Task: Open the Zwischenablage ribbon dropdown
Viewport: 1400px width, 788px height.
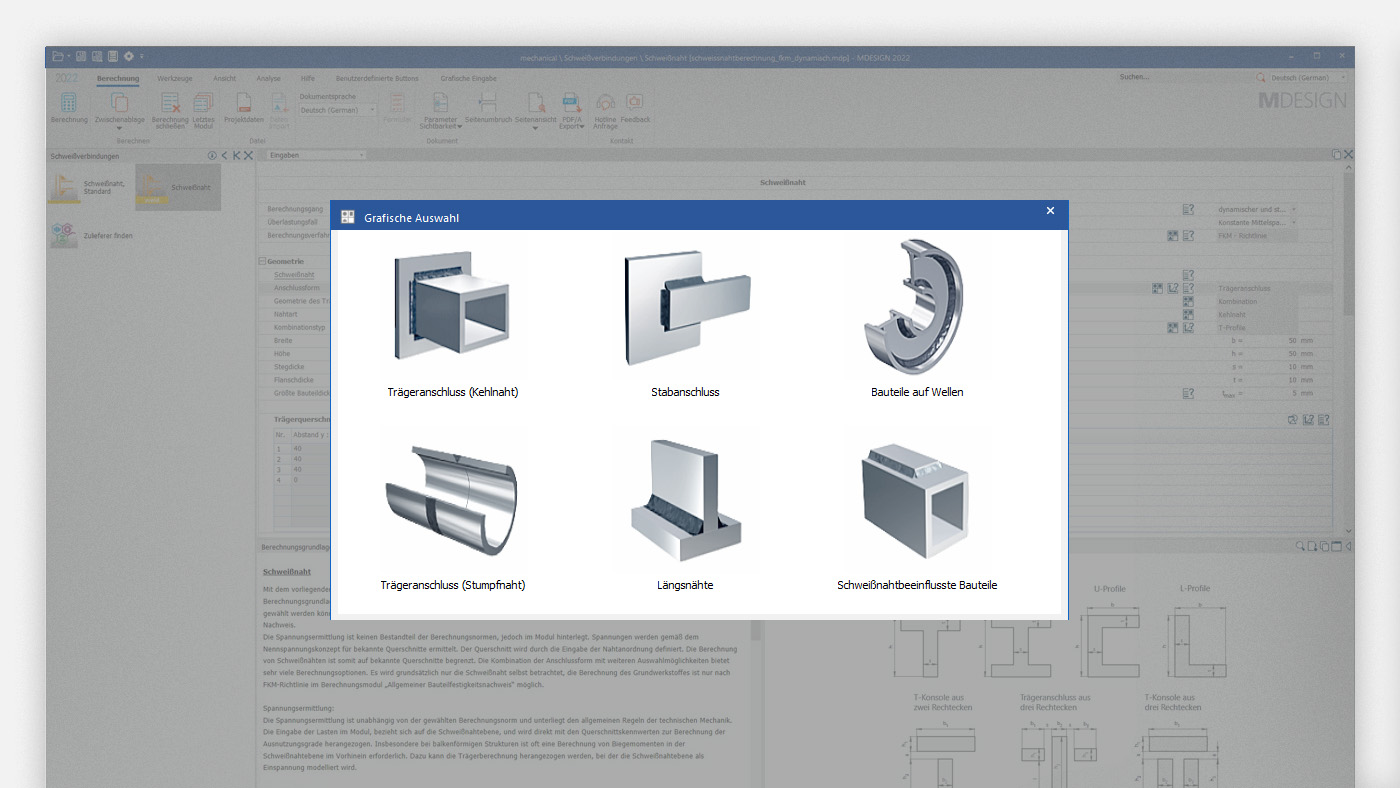Action: click(119, 112)
